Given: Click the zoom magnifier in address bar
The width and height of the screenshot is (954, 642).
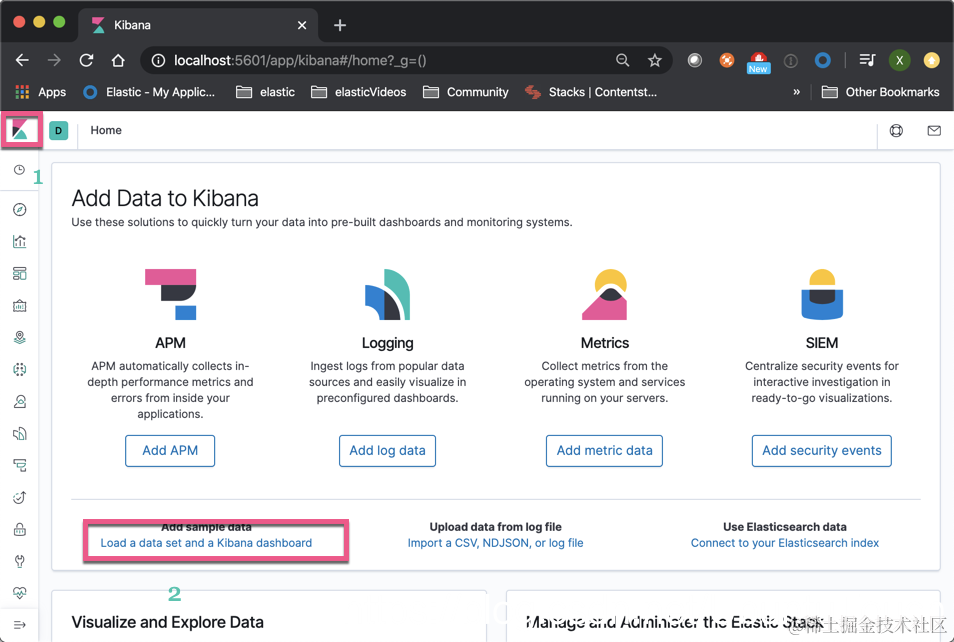Looking at the screenshot, I should point(622,60).
